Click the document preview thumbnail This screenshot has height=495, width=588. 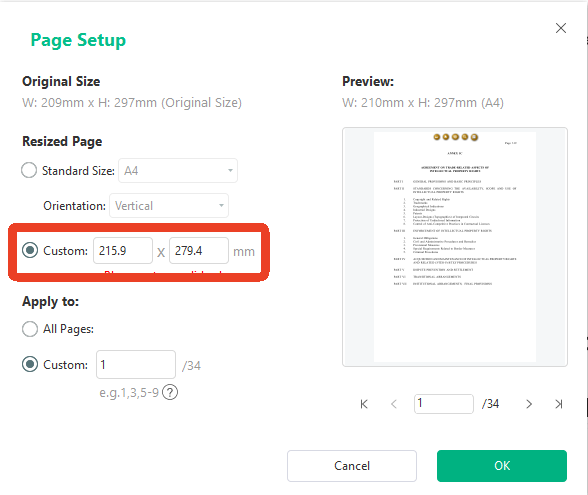454,247
